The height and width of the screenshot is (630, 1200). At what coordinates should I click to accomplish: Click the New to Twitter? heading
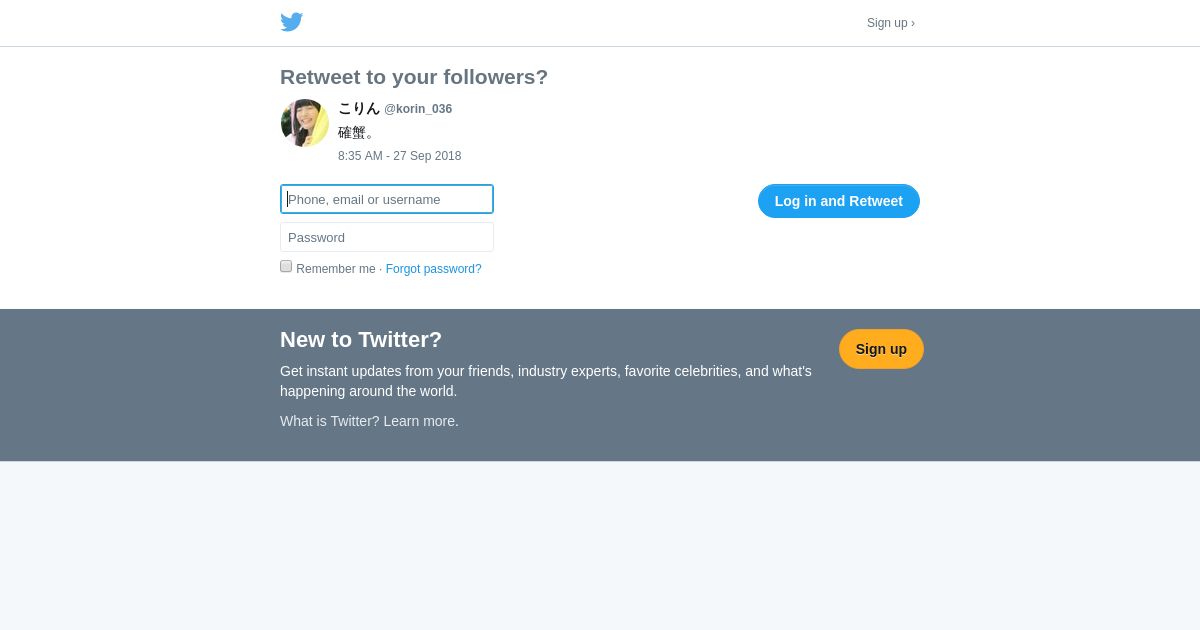point(361,340)
